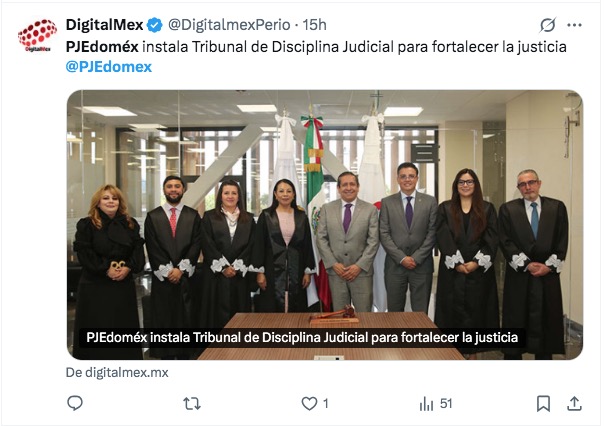Screen dimensions: 604x426
Task: Click the DigitalMex profile avatar
Action: pos(37,35)
